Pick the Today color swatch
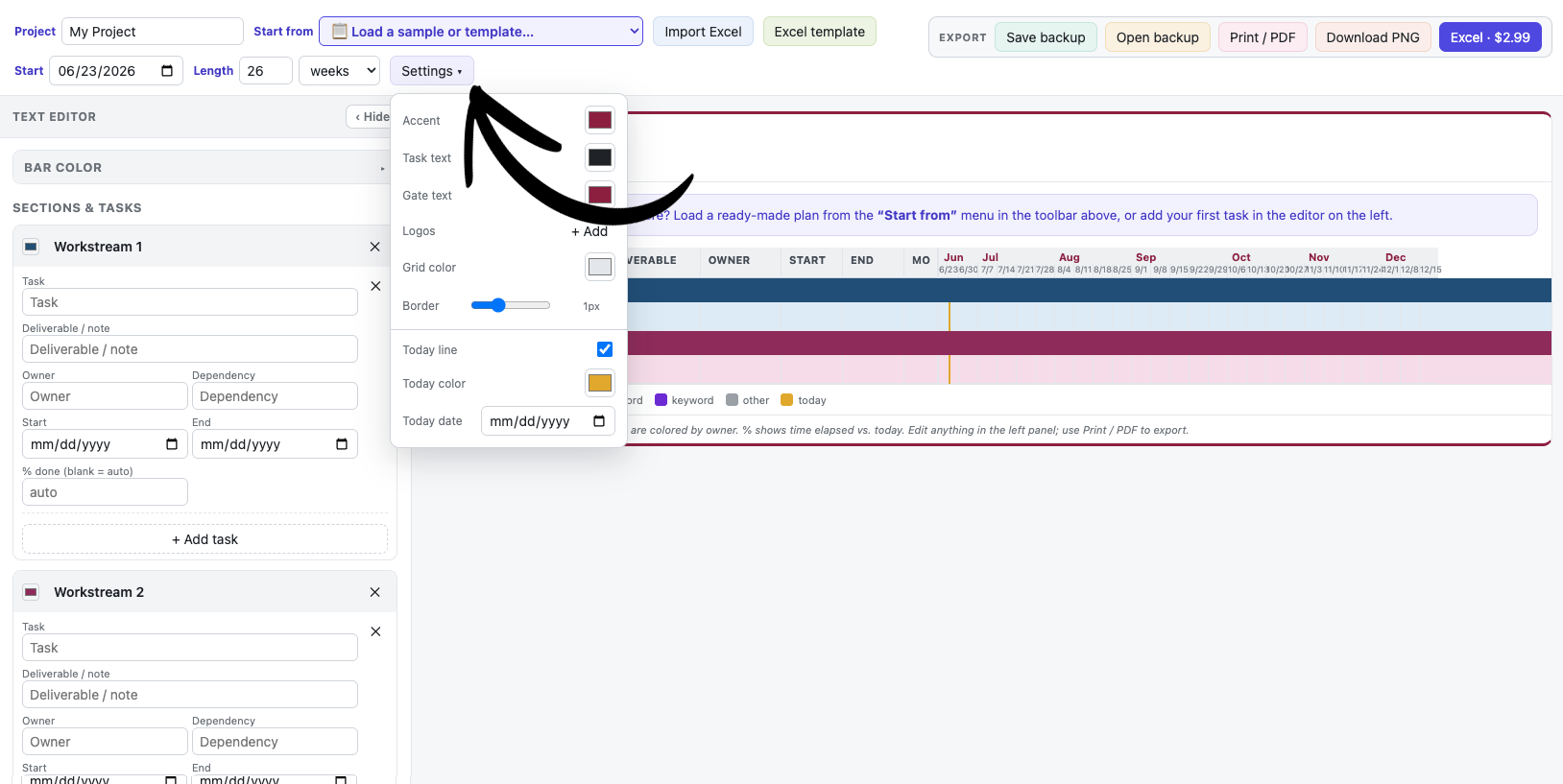1563x784 pixels. point(600,383)
